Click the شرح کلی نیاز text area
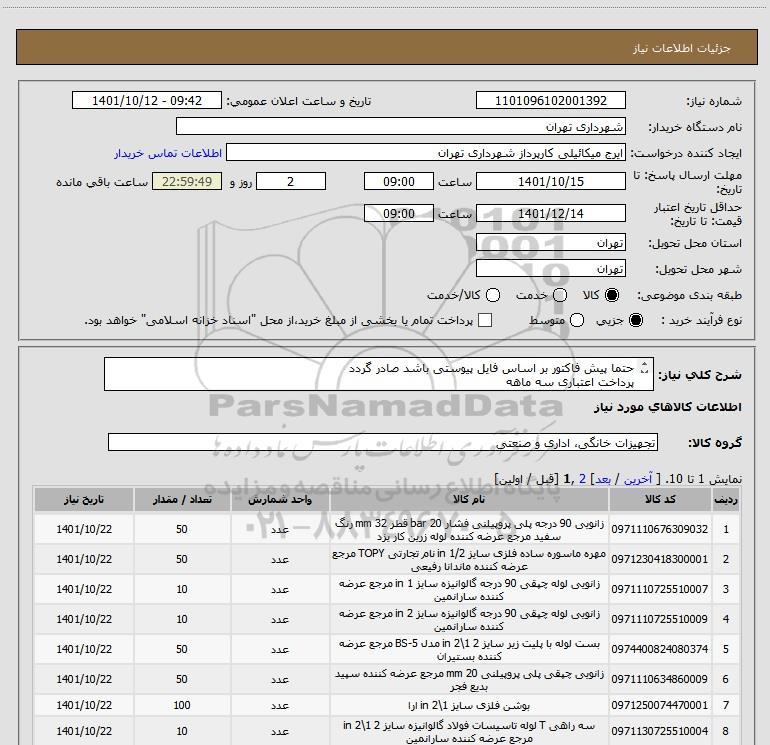The height and width of the screenshot is (745, 770). [x=379, y=375]
